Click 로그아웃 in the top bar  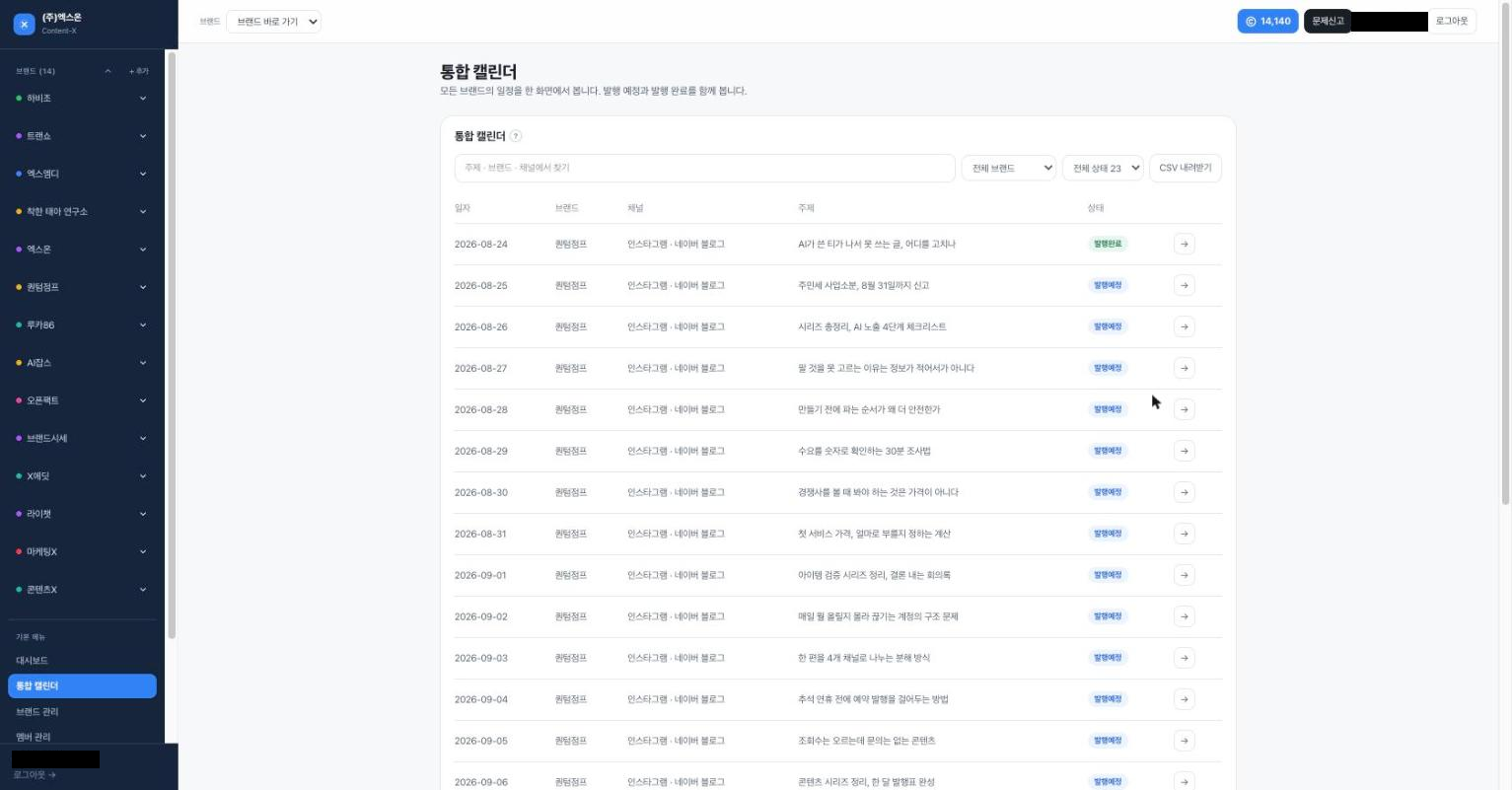tap(1452, 21)
